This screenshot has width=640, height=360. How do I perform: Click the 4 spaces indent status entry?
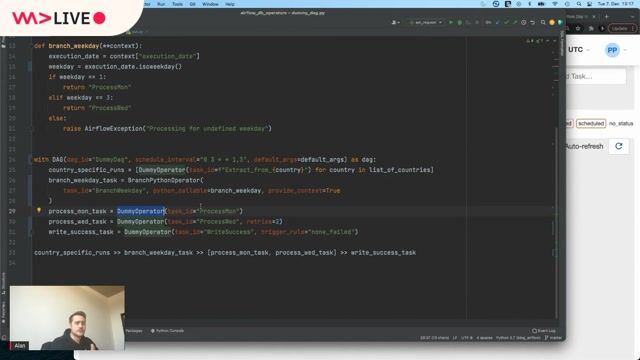point(484,338)
